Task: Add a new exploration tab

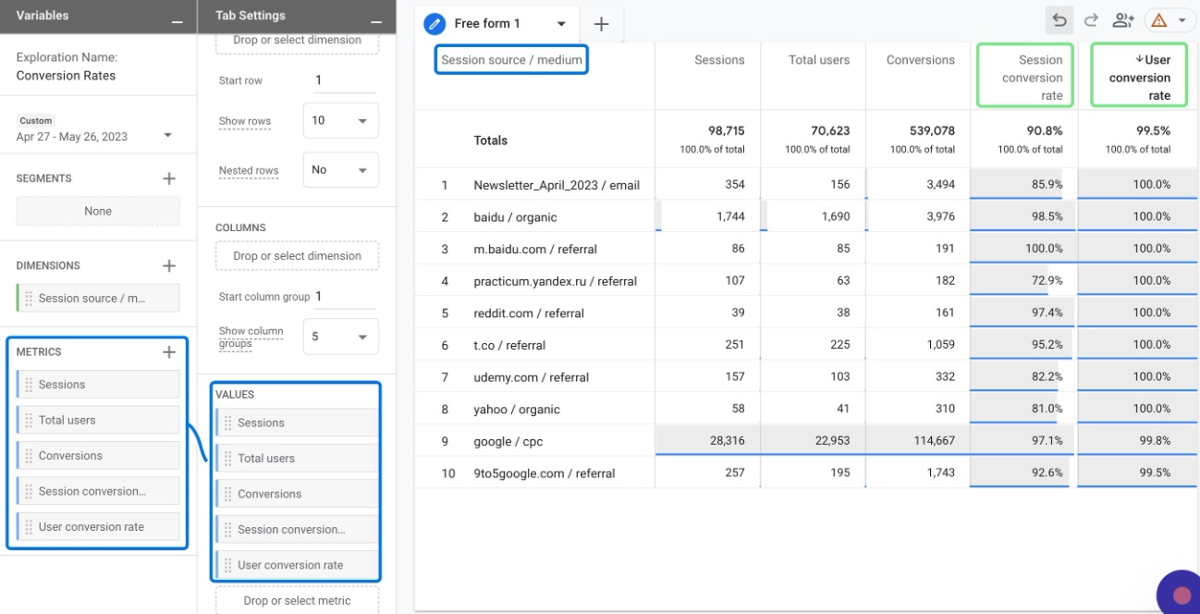Action: (601, 23)
